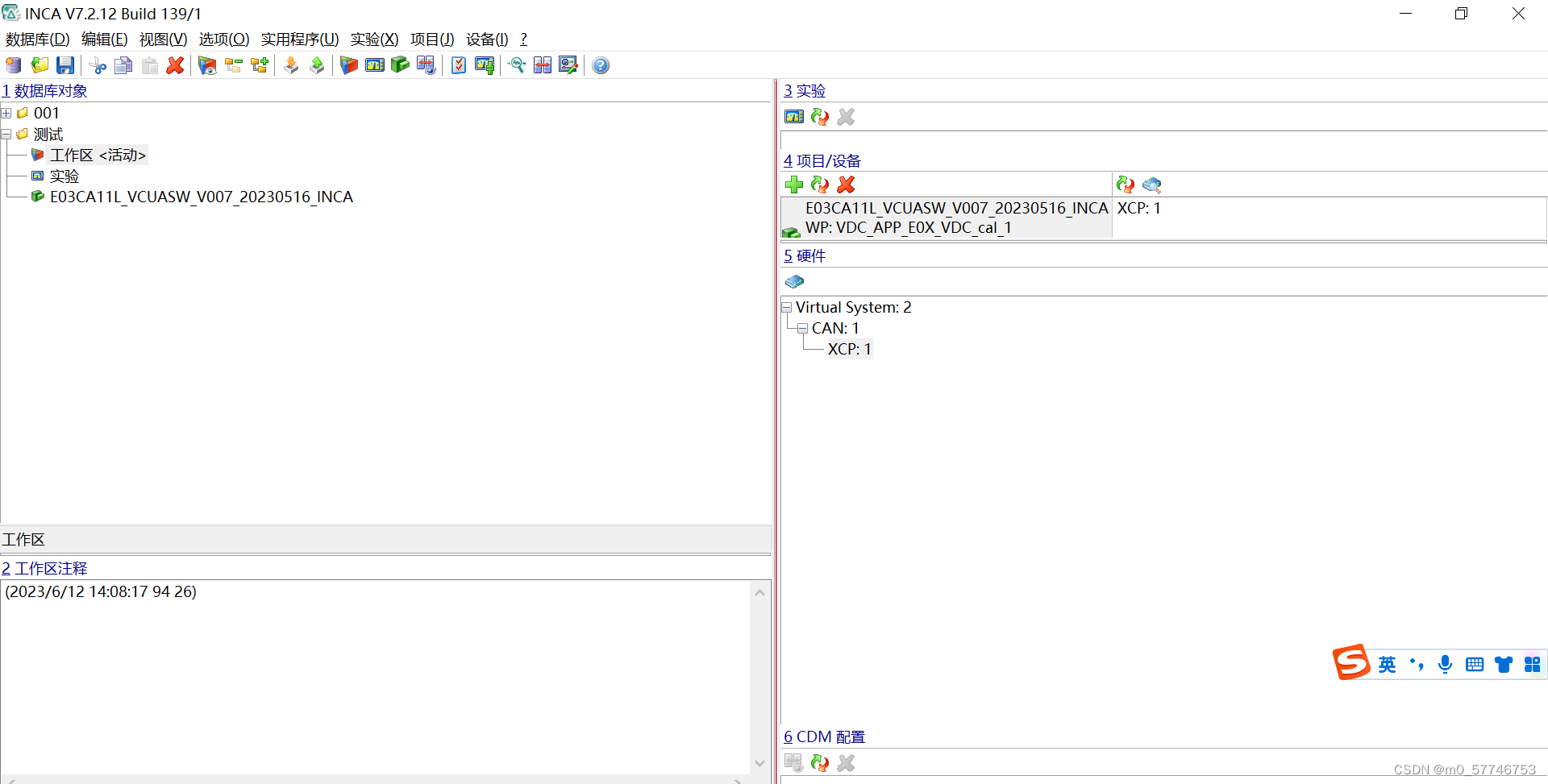Select the 实验 item in database tree
This screenshot has width=1548, height=784.
click(64, 176)
